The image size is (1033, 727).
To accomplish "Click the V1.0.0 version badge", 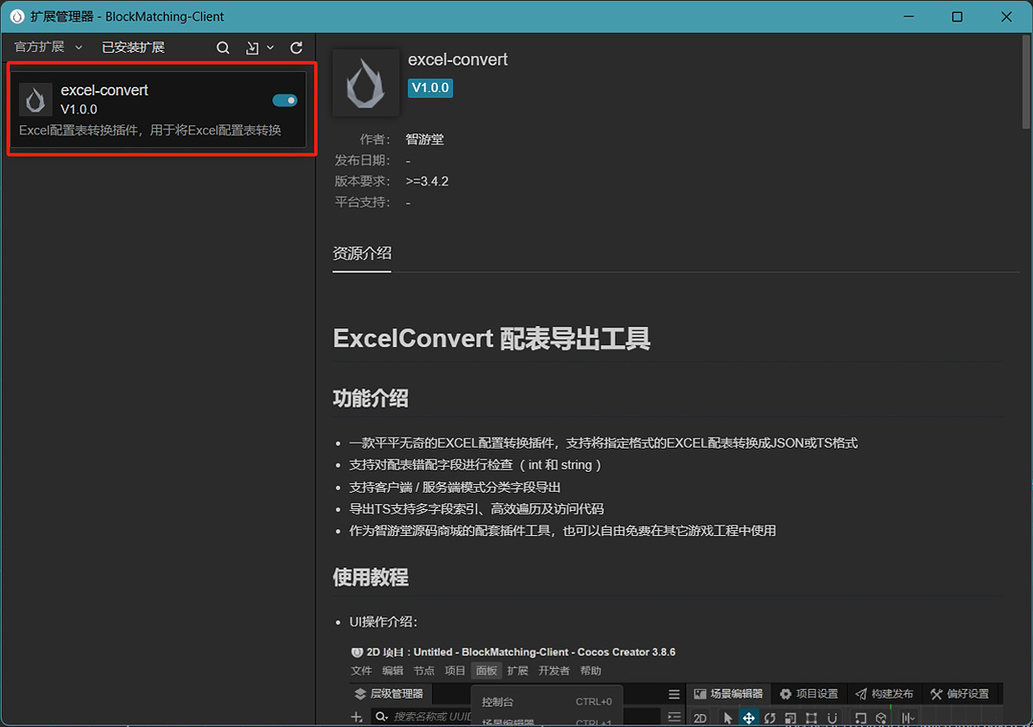I will point(430,88).
